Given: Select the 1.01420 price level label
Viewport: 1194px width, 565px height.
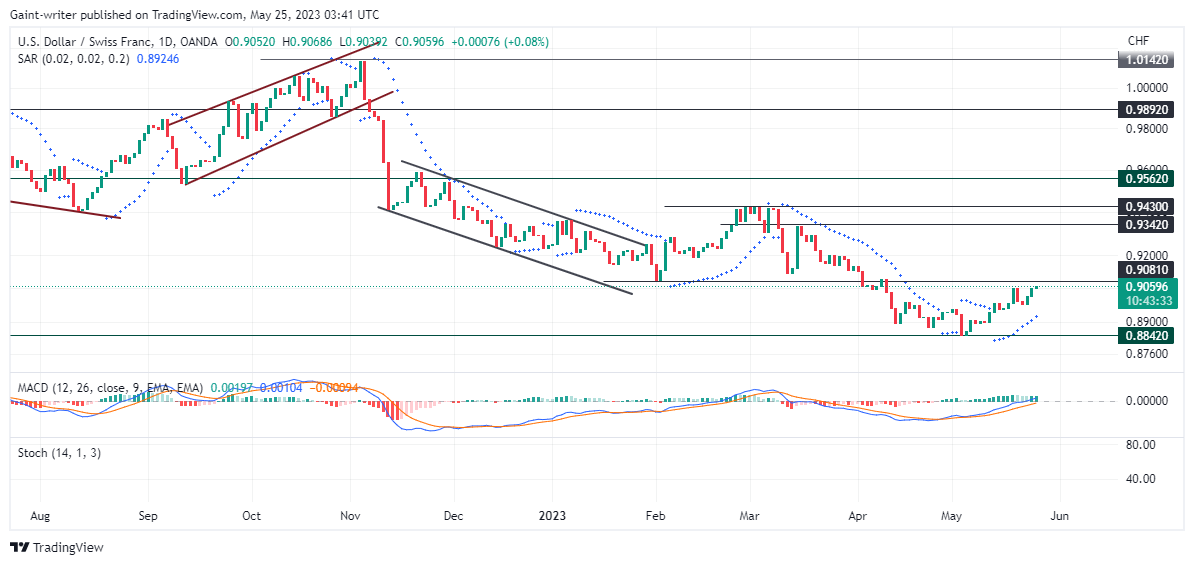Looking at the screenshot, I should [1145, 59].
